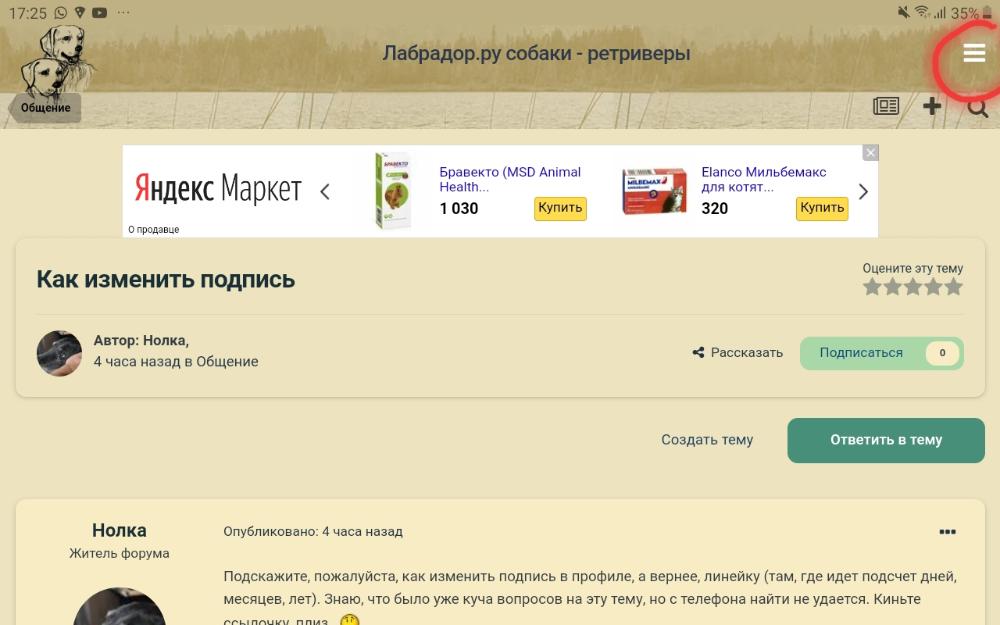
Task: Go back to Общение breadcrumb
Action: (45, 108)
